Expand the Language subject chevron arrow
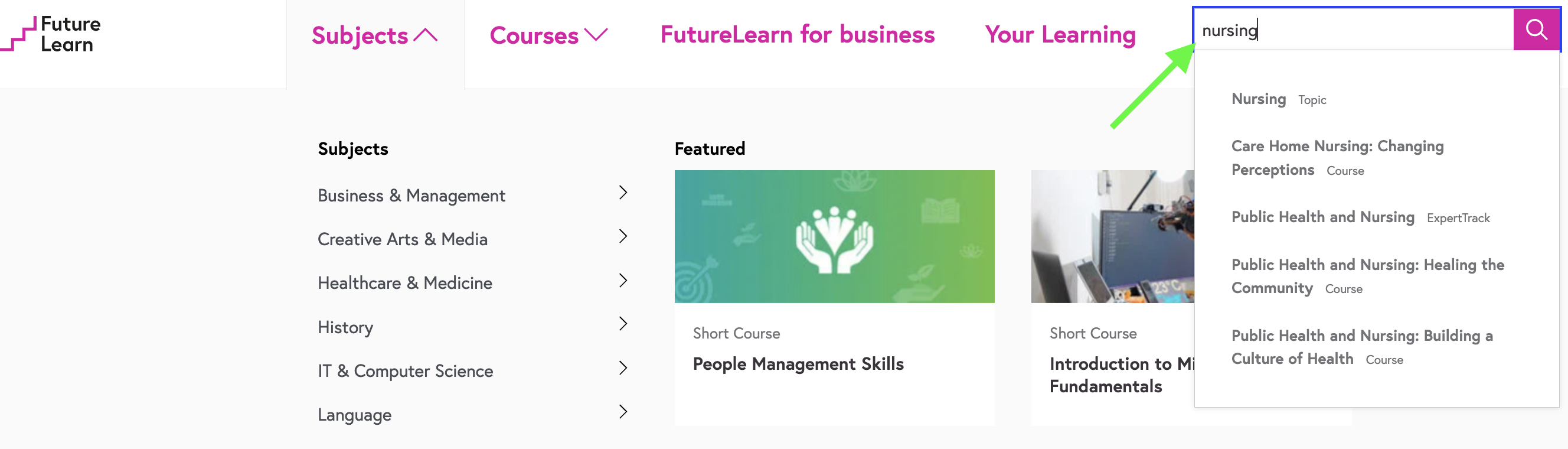Screen dimensions: 1568x449 point(623,412)
